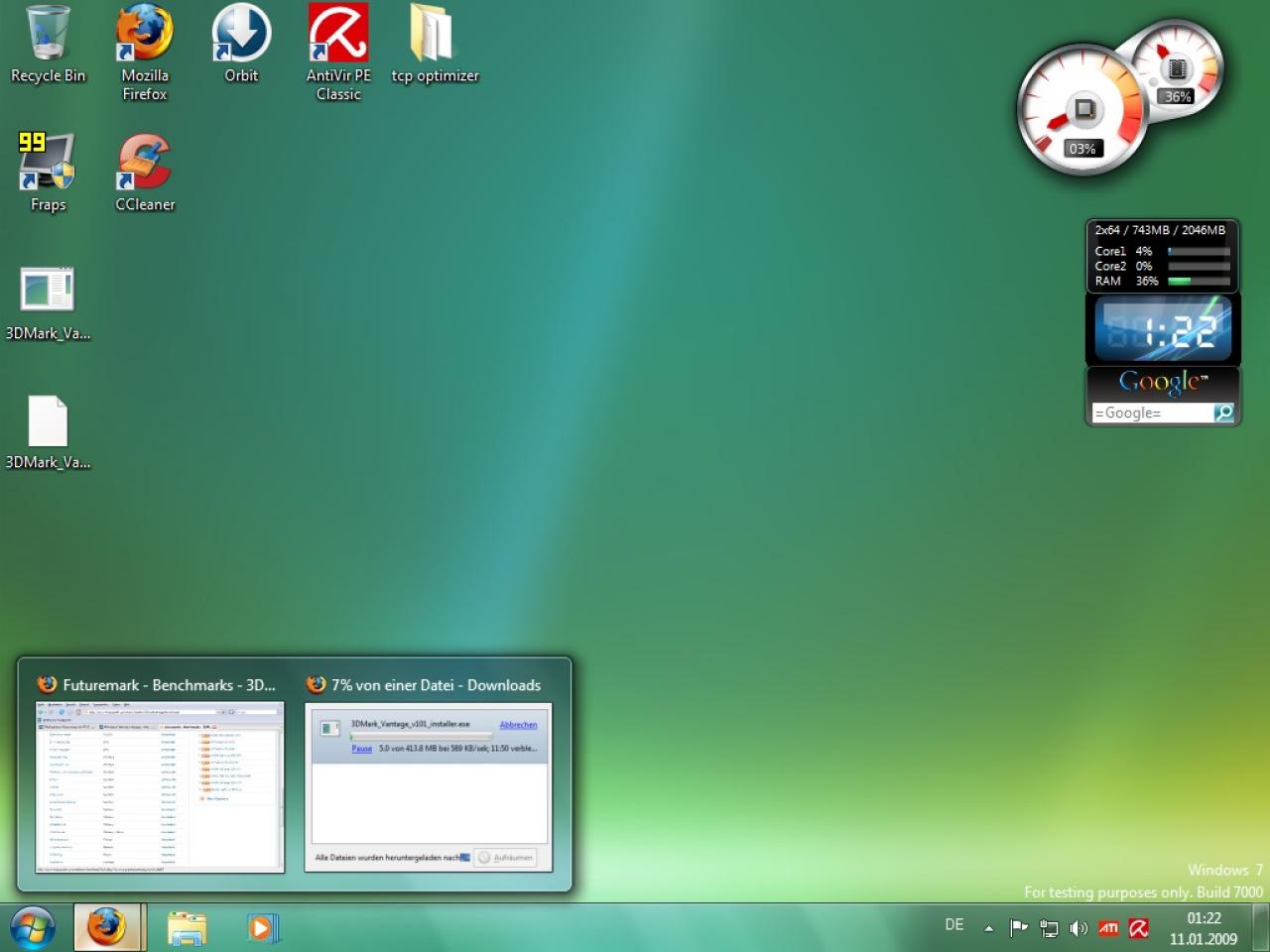Click the digital clock gadget

[x=1162, y=328]
